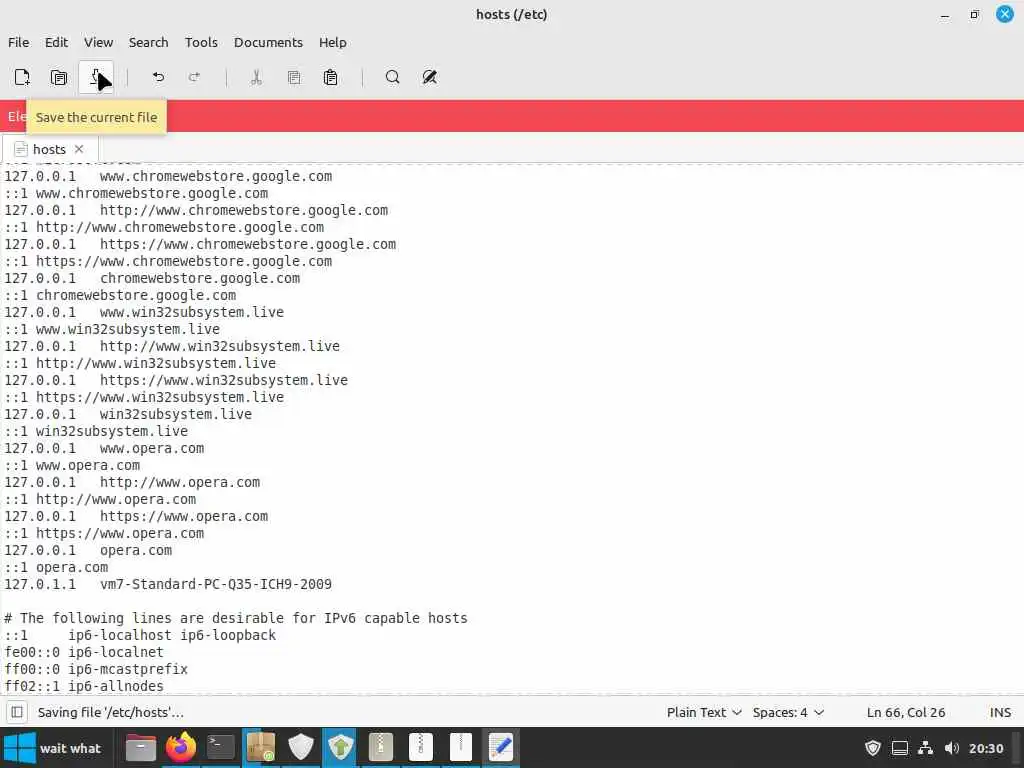Click the vm7-Standard-PC-Q35-ICH9-2009 line
This screenshot has width=1024, height=768.
pos(168,584)
